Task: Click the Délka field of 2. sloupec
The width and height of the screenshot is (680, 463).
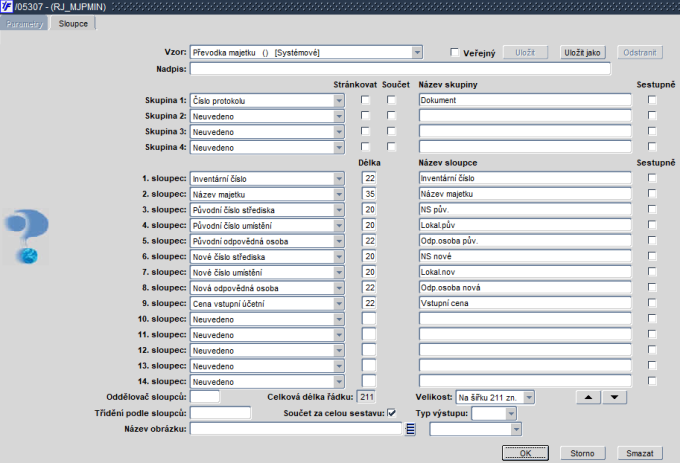Action: point(369,194)
